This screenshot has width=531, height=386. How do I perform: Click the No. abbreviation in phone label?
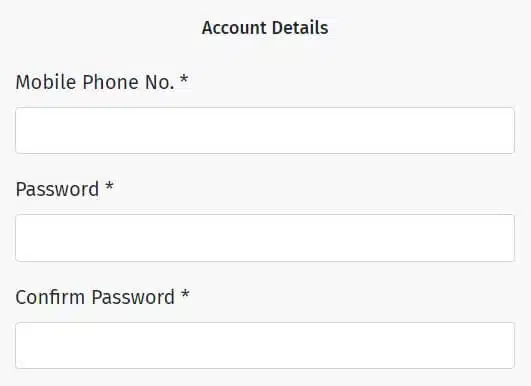click(160, 82)
